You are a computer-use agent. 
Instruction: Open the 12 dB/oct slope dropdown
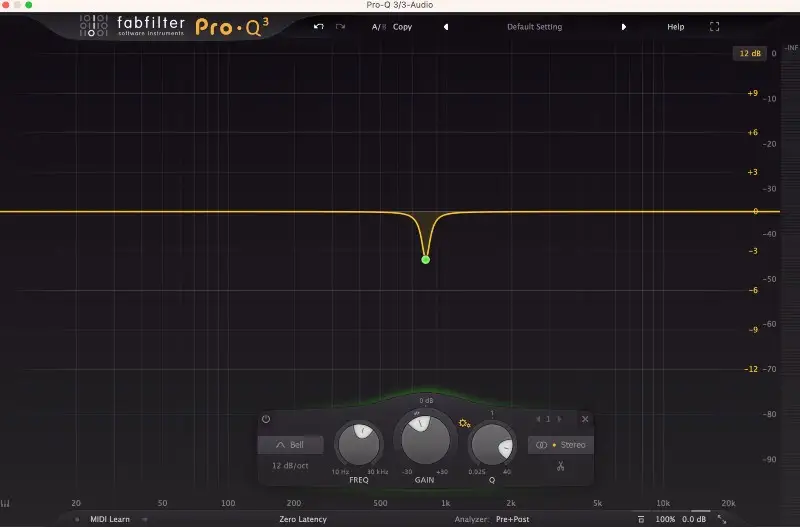289,466
